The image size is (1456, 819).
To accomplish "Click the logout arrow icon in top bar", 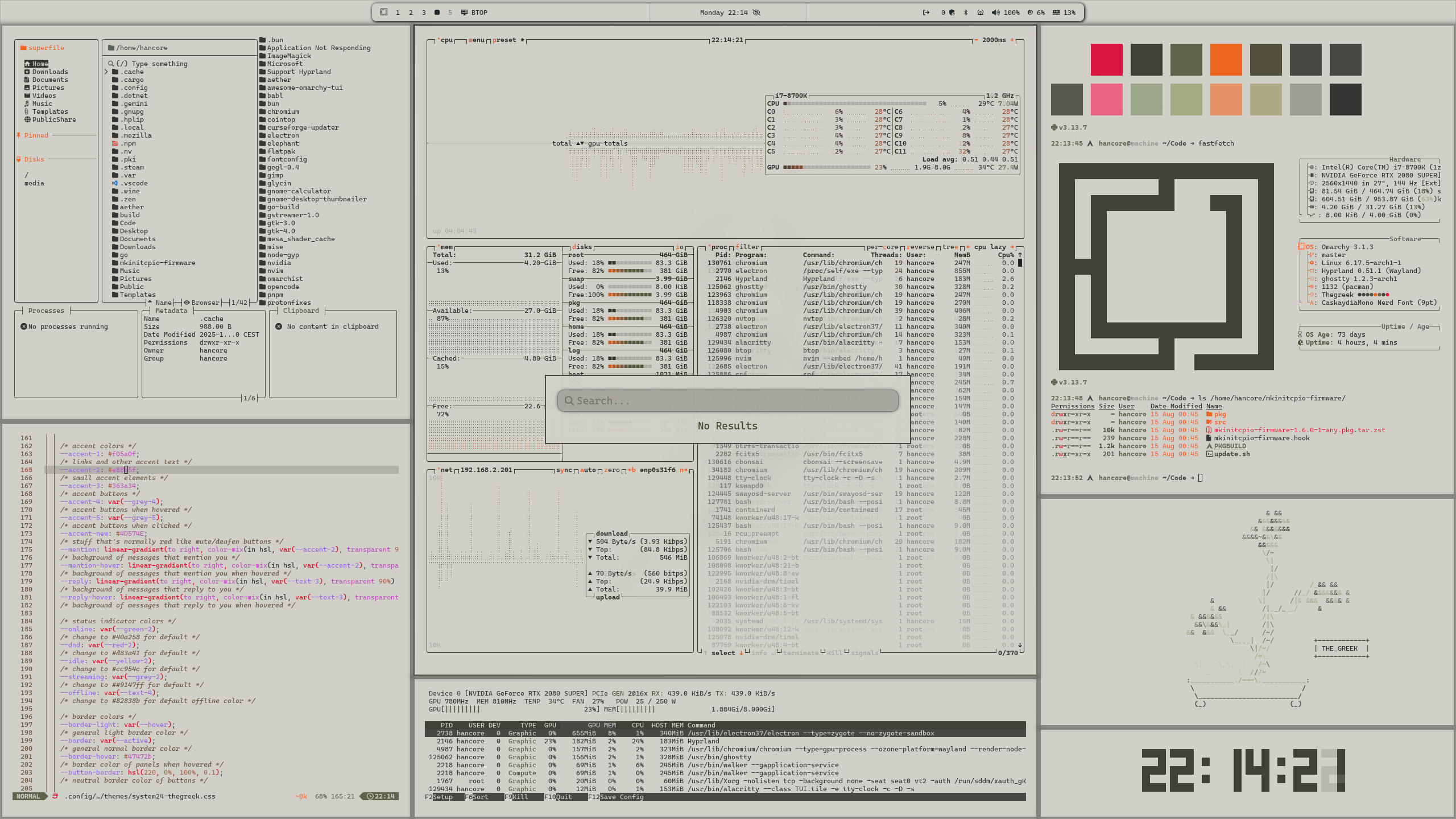I will point(926,13).
